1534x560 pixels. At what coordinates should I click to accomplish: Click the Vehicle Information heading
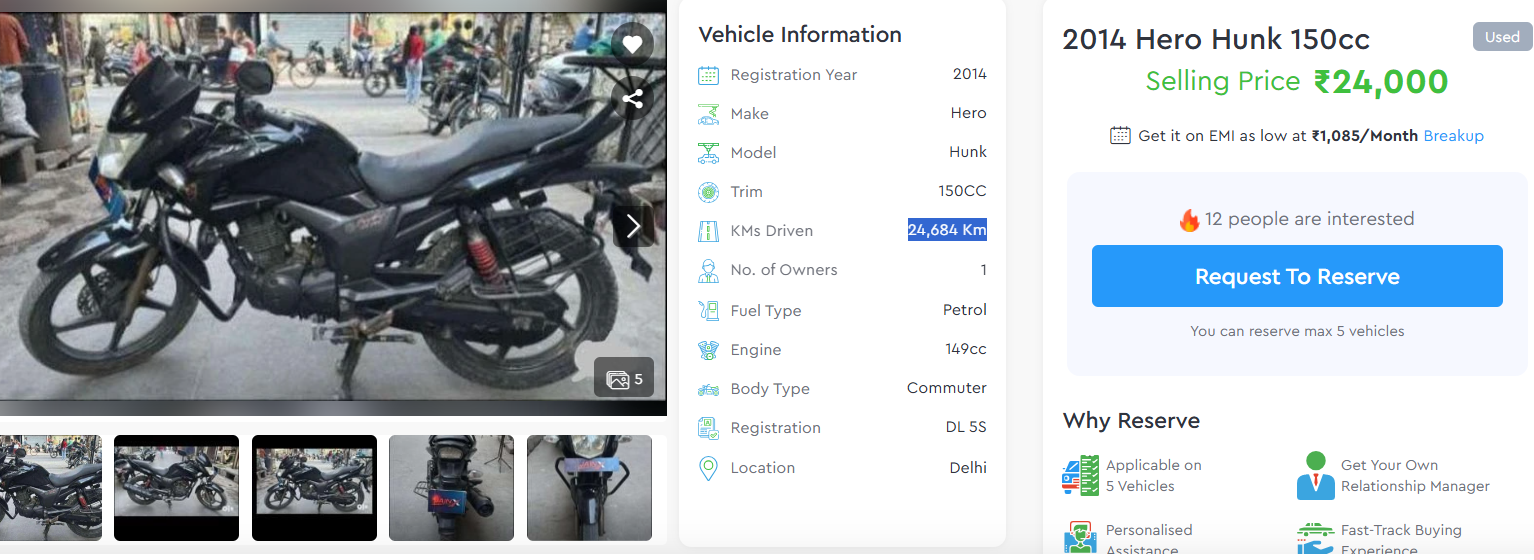coord(800,35)
